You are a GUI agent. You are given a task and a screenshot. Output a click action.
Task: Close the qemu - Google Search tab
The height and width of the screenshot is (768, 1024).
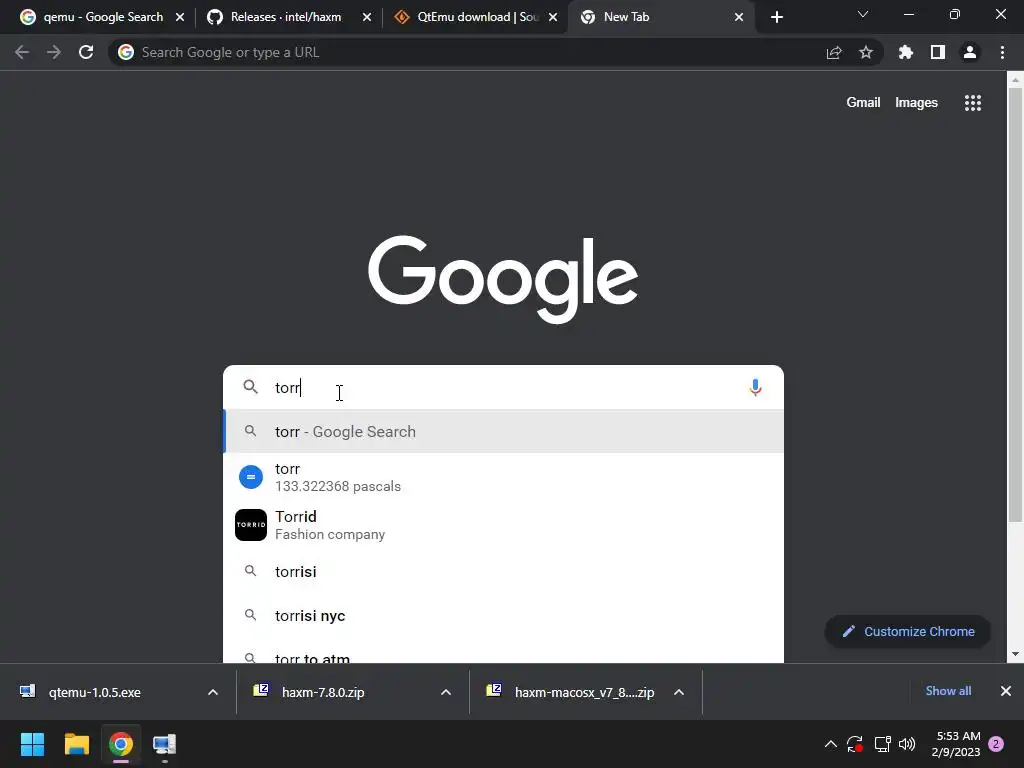[x=180, y=17]
